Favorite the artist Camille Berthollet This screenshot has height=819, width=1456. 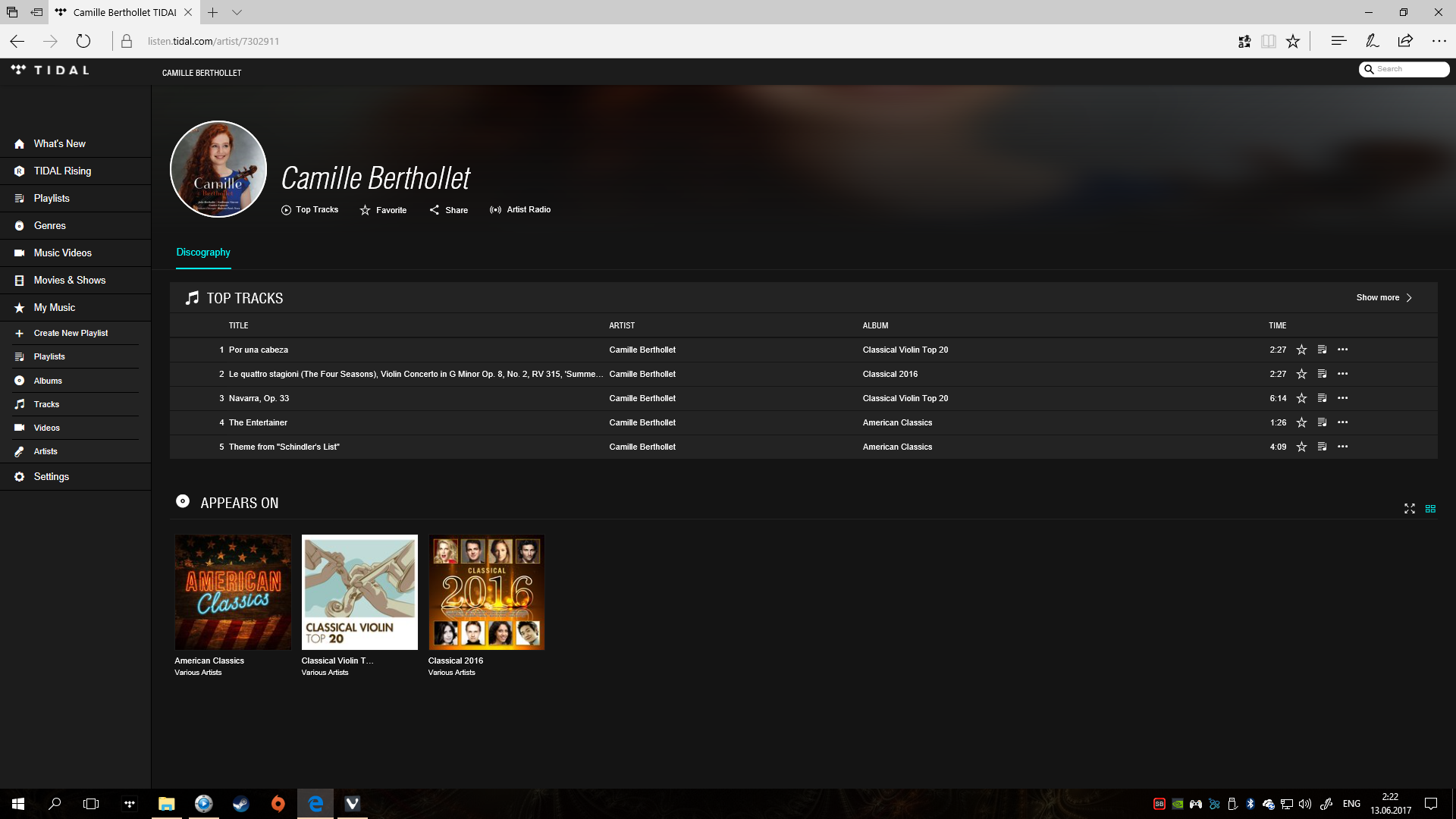[383, 210]
